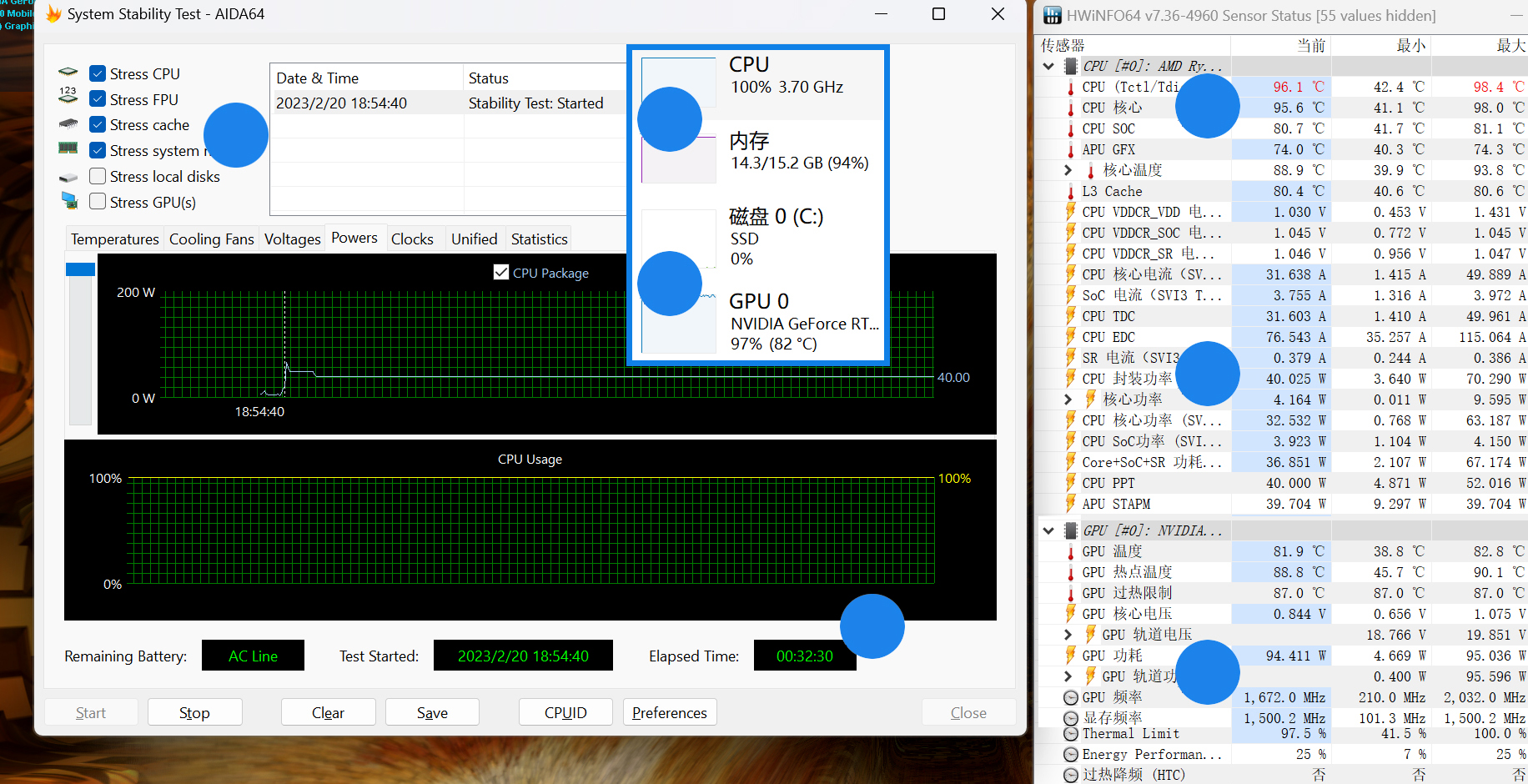Click the Elapsed Time field showing 00:32:30
1528x784 pixels.
click(x=805, y=656)
